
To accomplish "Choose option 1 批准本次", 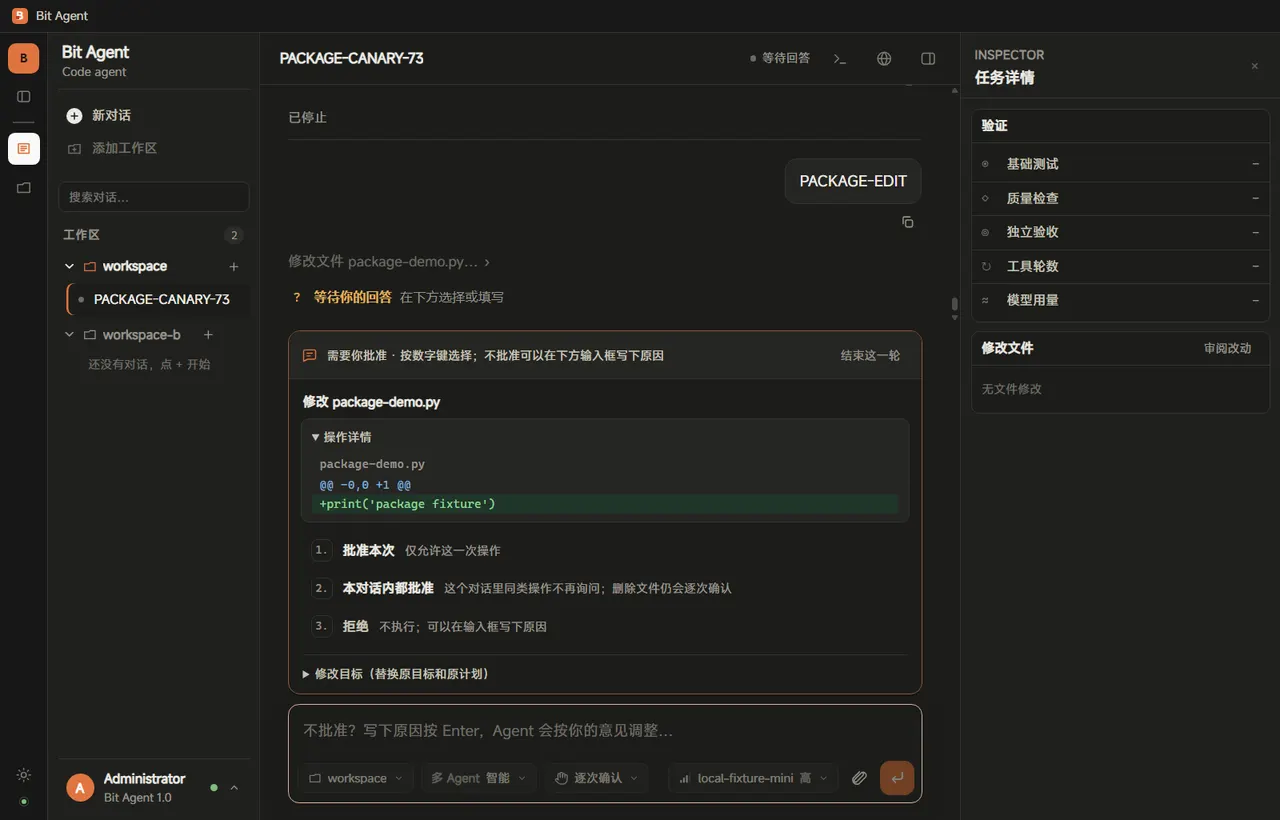I will pos(605,551).
